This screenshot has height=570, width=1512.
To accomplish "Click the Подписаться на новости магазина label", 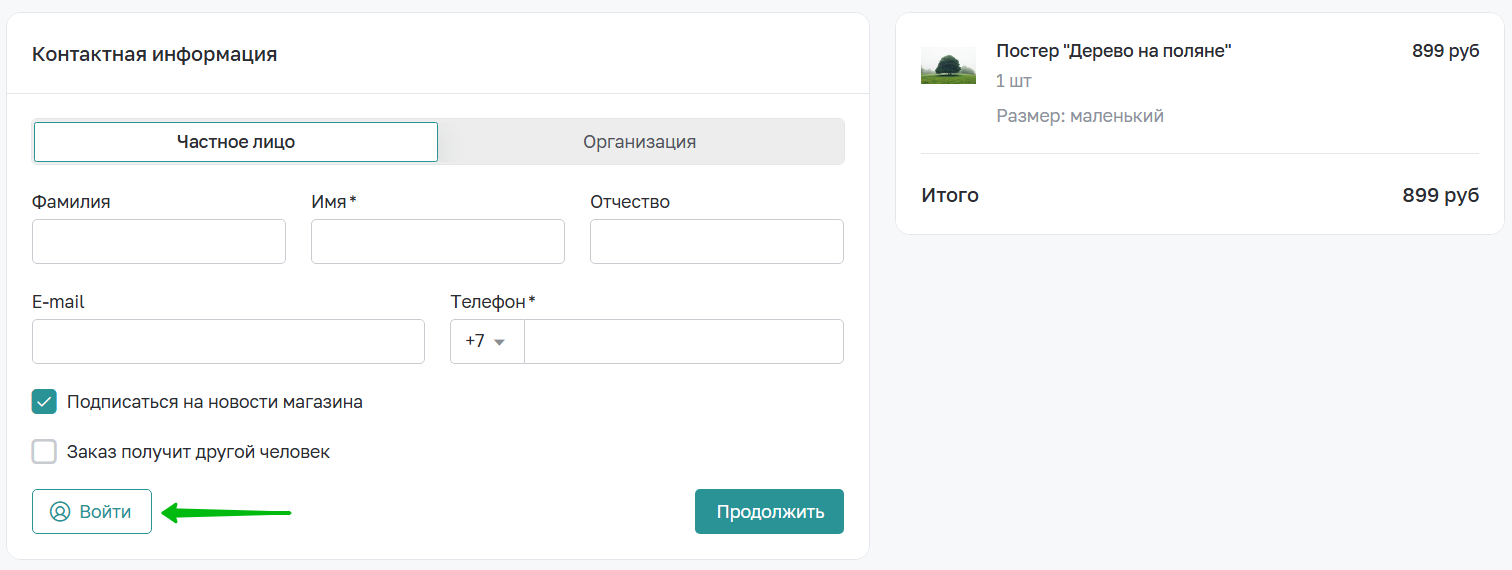I will pyautogui.click(x=214, y=402).
